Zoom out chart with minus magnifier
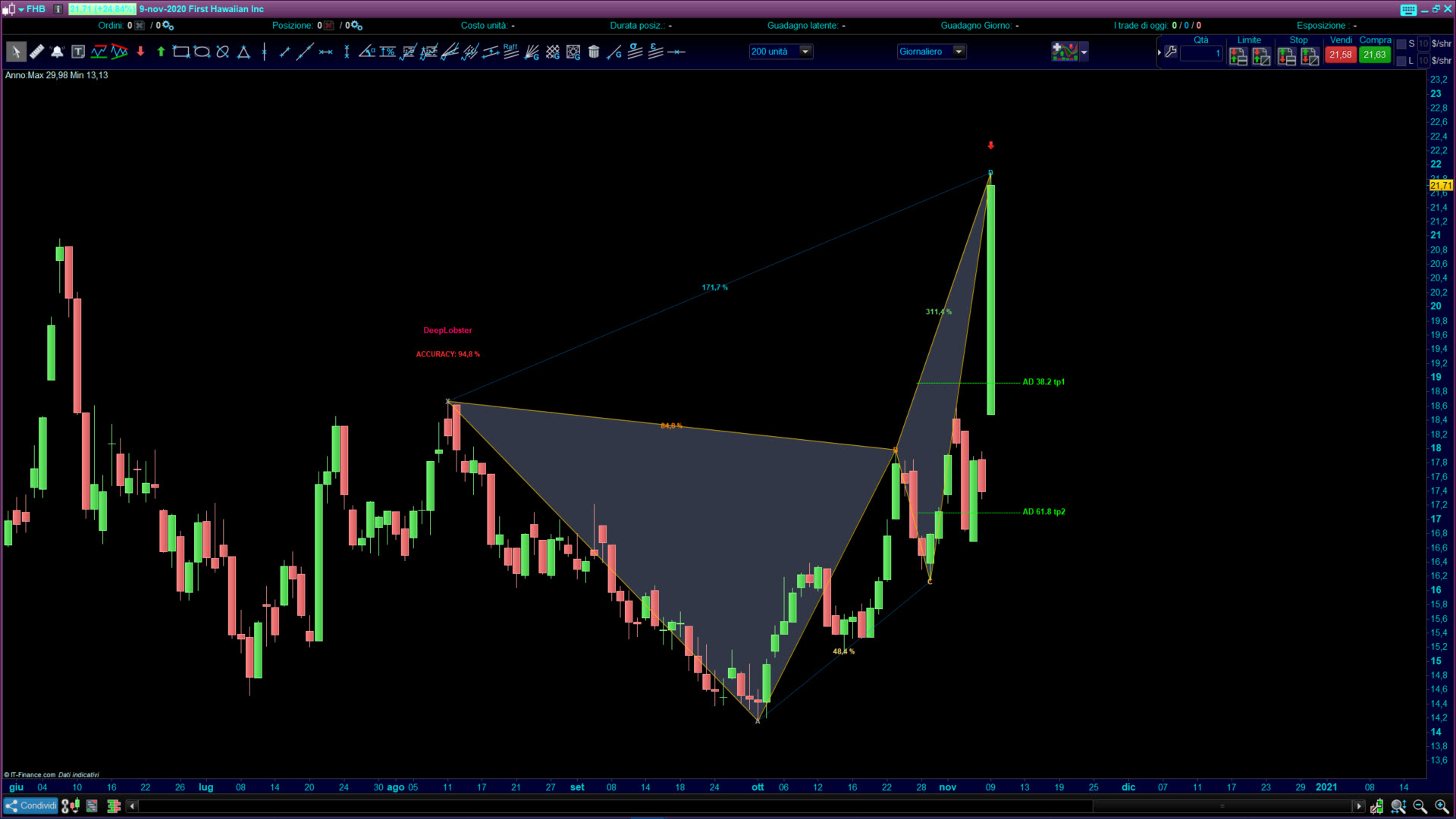The height and width of the screenshot is (819, 1456). 1420,807
